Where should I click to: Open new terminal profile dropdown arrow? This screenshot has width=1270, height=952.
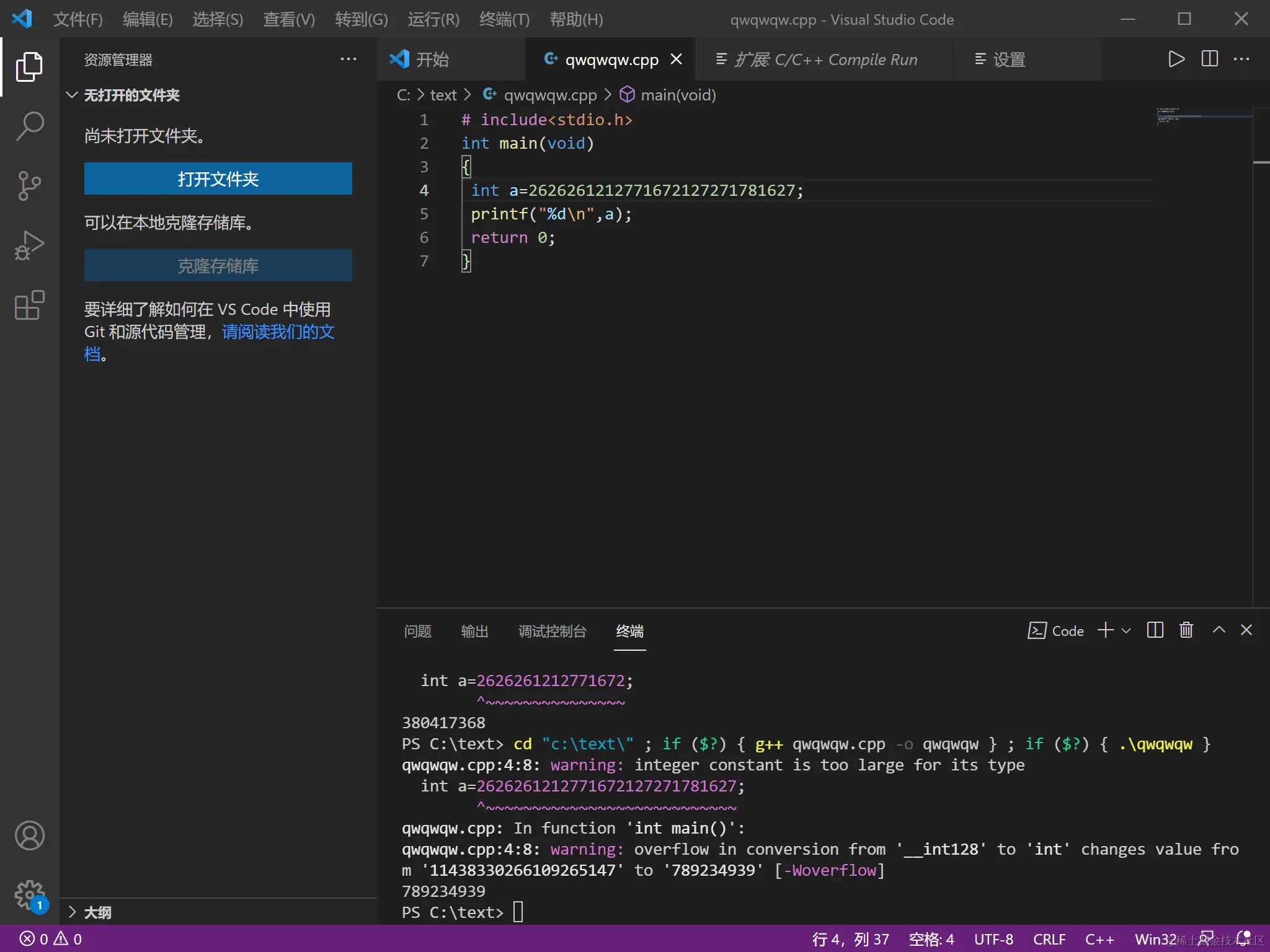(x=1127, y=630)
